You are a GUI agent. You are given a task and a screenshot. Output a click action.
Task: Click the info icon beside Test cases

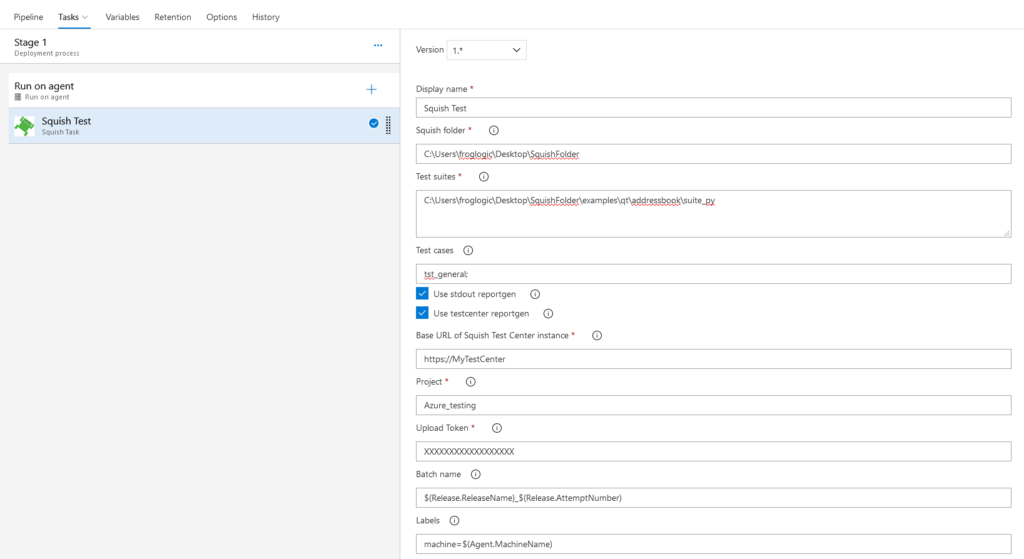pos(468,251)
